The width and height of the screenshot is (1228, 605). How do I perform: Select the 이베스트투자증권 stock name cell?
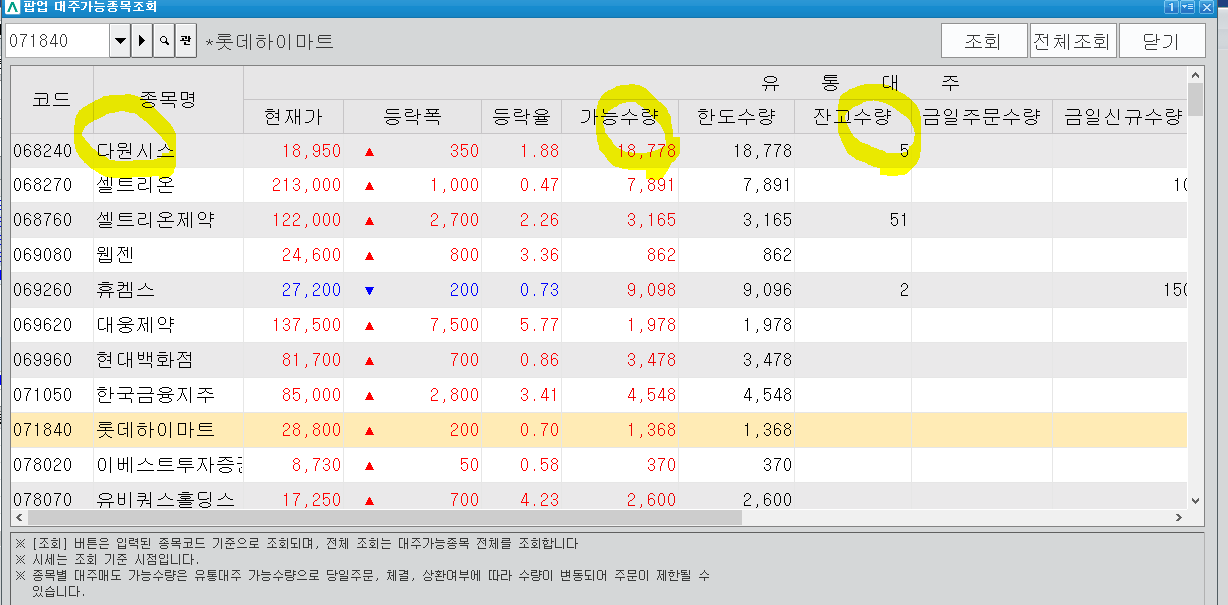(169, 465)
